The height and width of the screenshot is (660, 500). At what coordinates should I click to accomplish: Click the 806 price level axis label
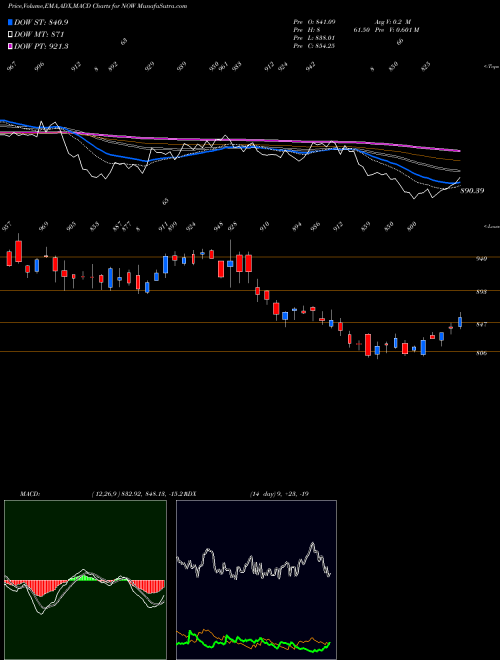click(481, 353)
